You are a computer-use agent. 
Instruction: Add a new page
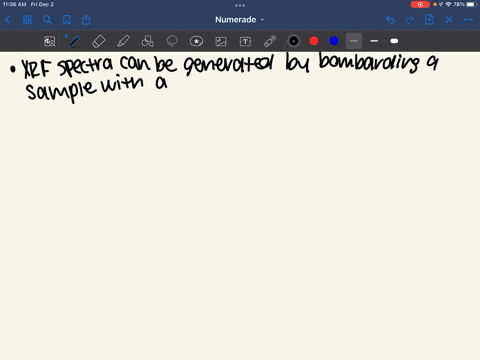[x=429, y=20]
